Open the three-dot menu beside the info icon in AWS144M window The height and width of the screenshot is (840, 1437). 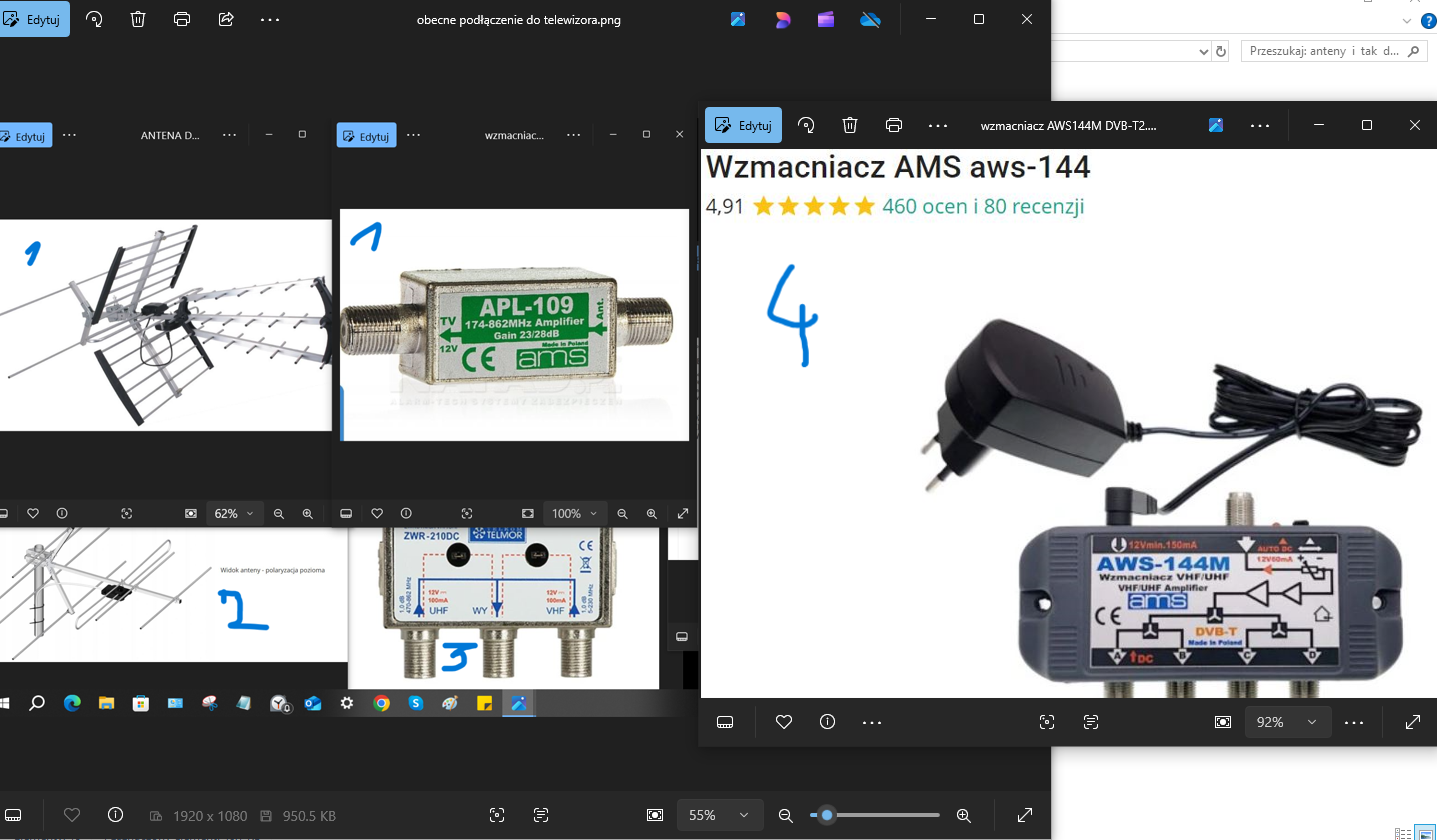(872, 721)
